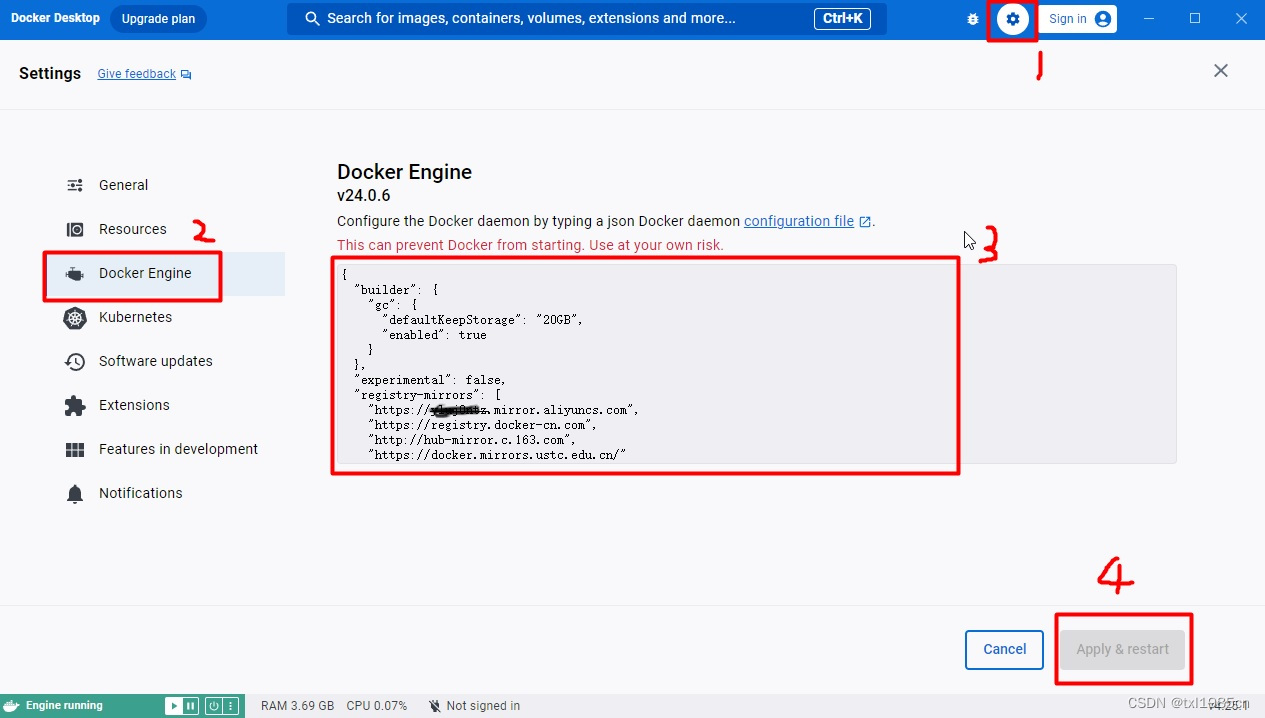Click the Settings gear icon

pos(1012,18)
